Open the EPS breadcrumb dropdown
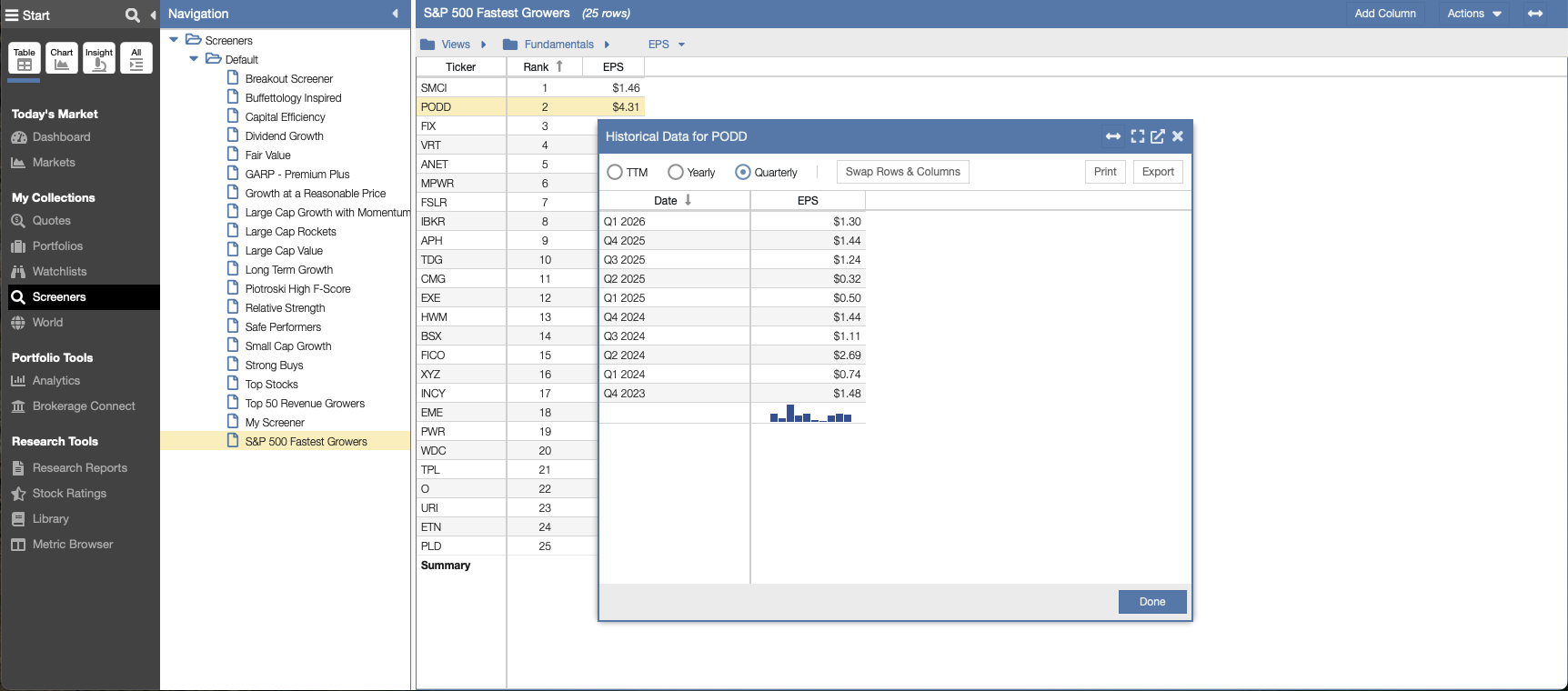 [681, 45]
